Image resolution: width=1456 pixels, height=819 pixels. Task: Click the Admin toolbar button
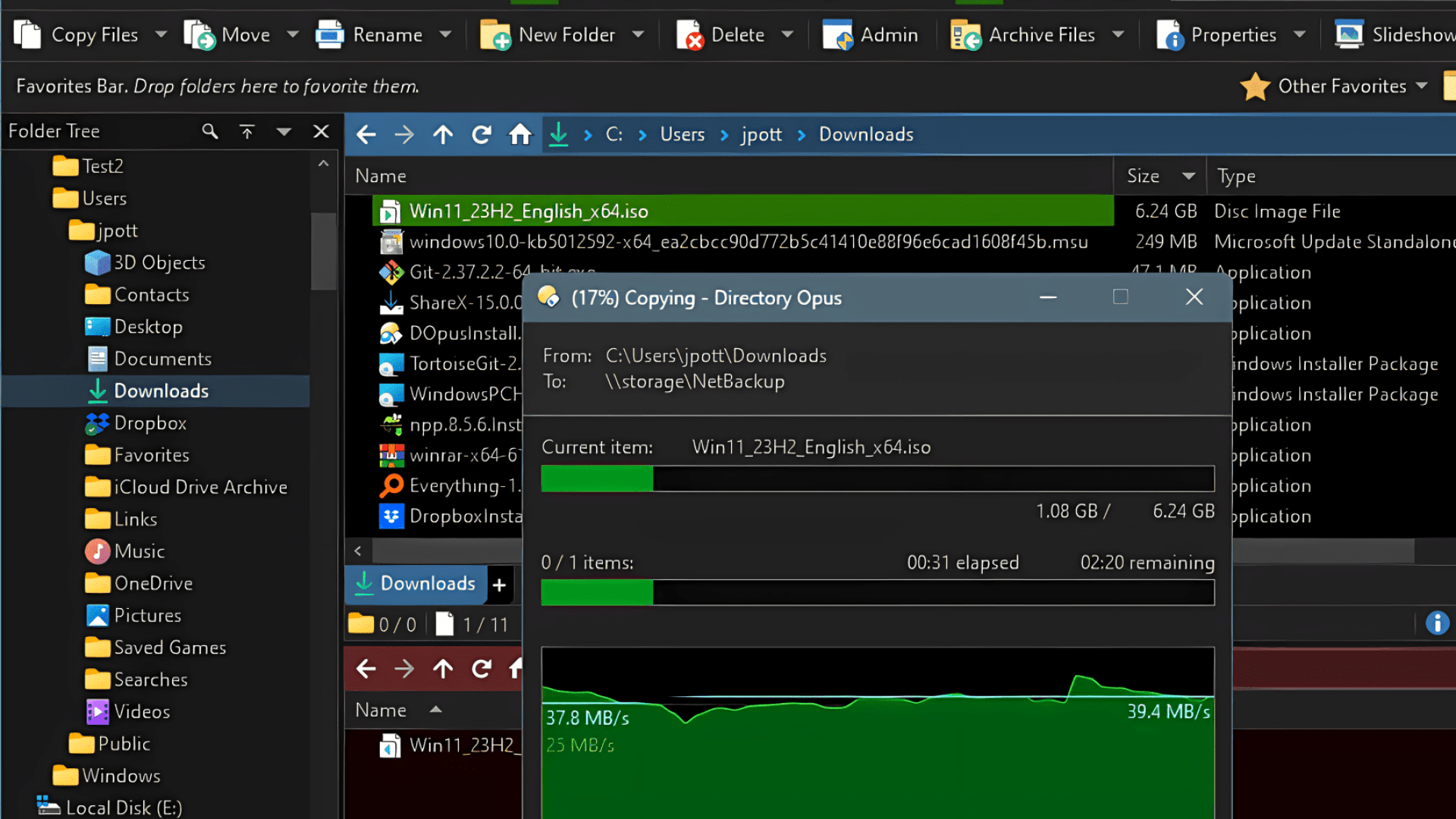click(871, 35)
